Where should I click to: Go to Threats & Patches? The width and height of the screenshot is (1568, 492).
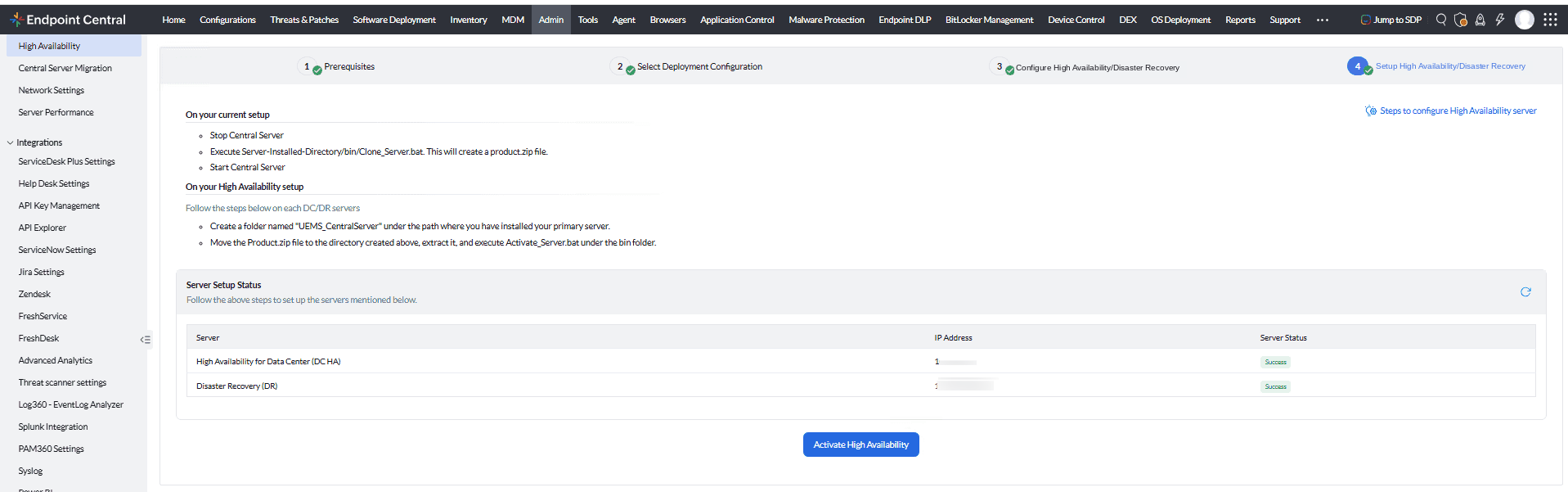[x=304, y=20]
